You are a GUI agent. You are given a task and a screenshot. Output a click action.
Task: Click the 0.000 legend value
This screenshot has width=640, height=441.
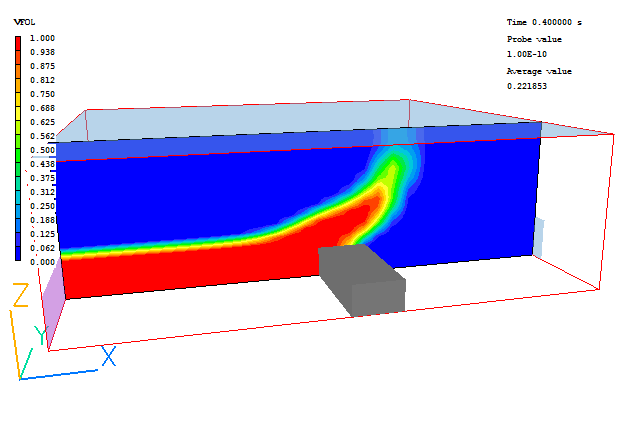pyautogui.click(x=42, y=262)
